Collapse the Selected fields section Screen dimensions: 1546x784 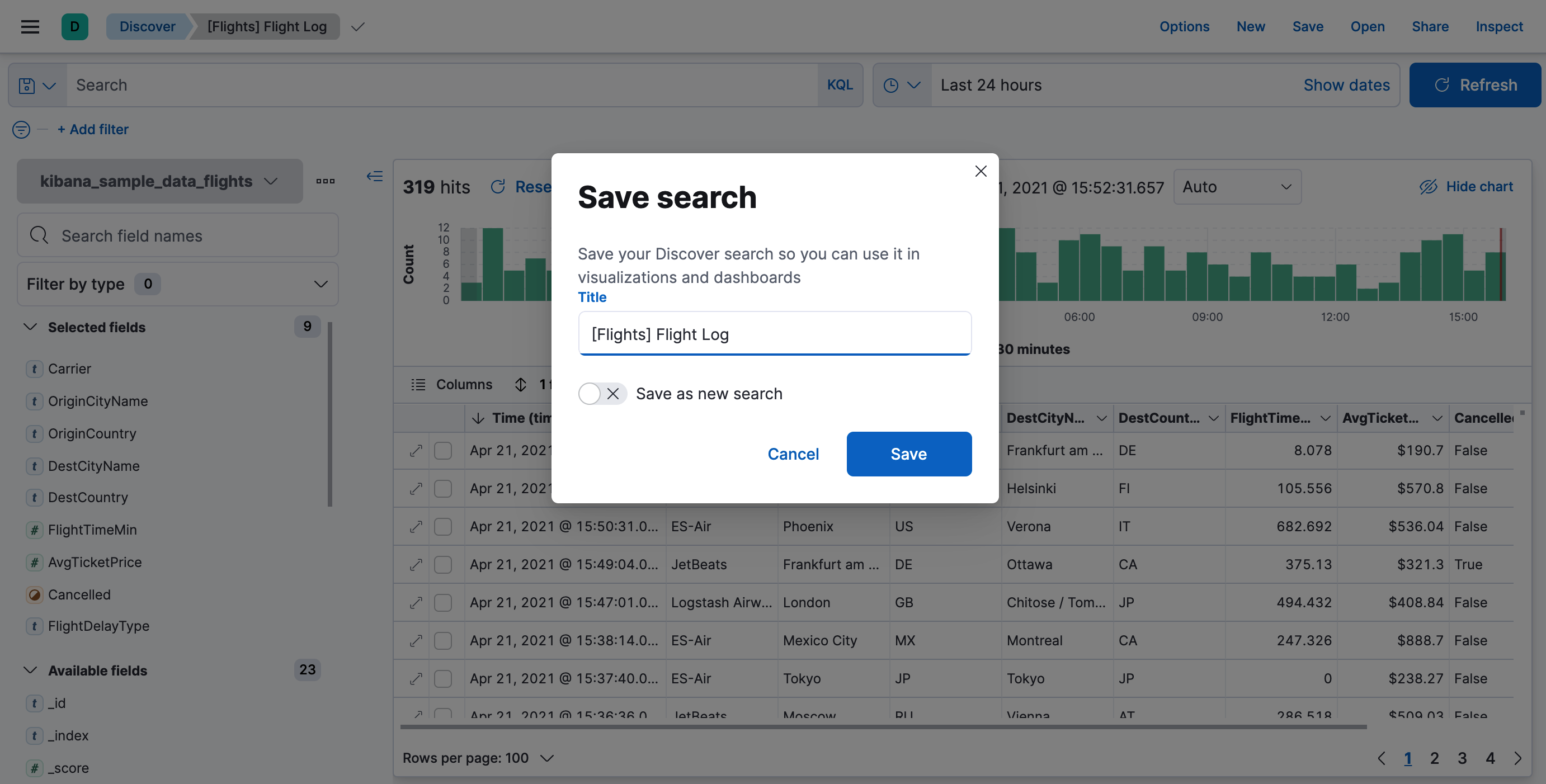(30, 327)
